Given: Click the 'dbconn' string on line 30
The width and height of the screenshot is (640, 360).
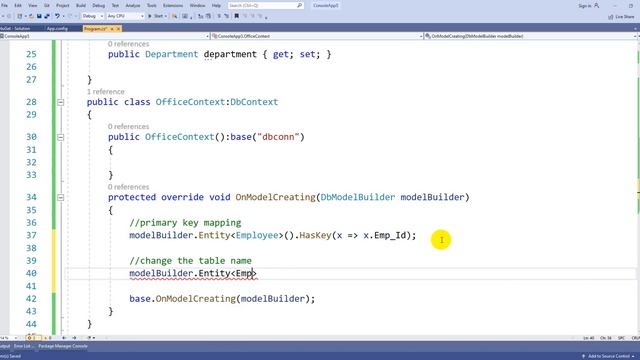Looking at the screenshot, I should click(x=278, y=137).
